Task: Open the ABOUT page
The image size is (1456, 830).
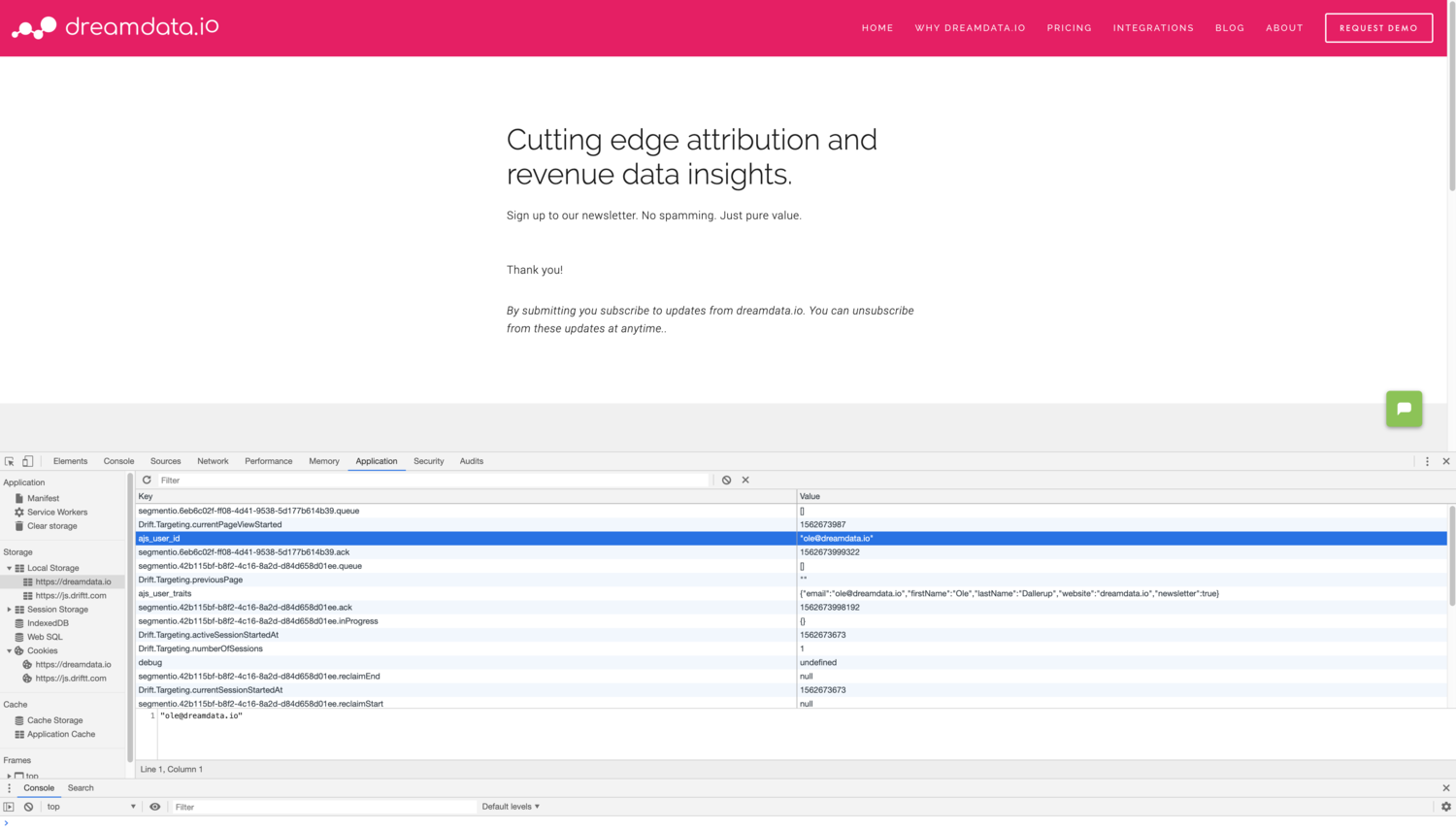Action: tap(1284, 28)
